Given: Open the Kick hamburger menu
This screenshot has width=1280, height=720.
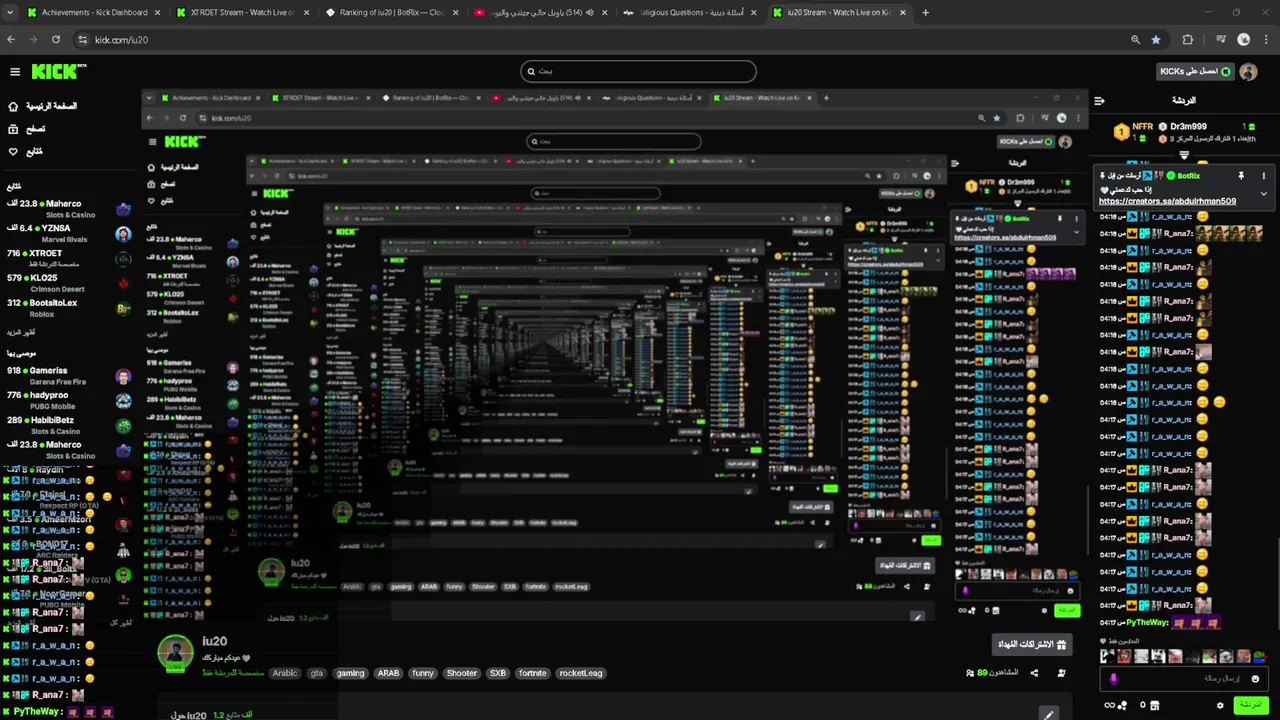Looking at the screenshot, I should click(15, 72).
